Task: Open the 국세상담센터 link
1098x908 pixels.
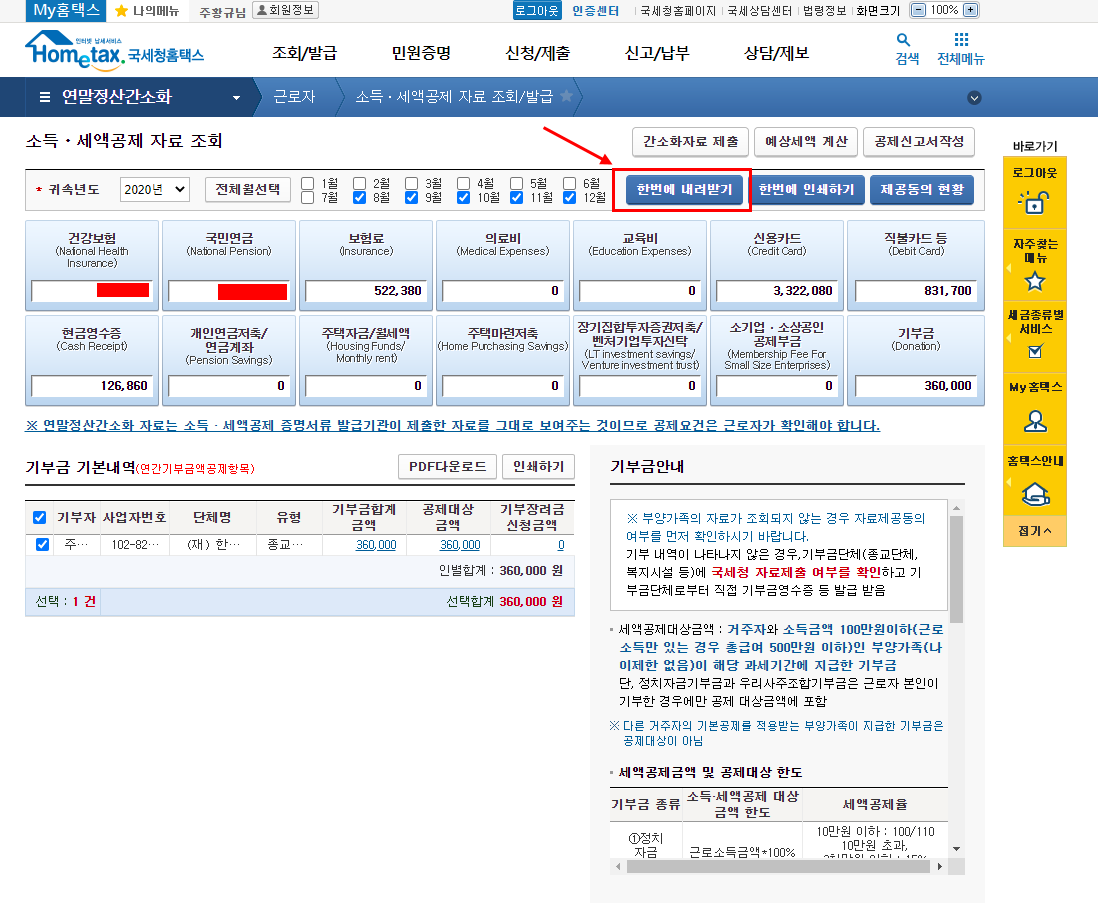Action: pos(760,11)
